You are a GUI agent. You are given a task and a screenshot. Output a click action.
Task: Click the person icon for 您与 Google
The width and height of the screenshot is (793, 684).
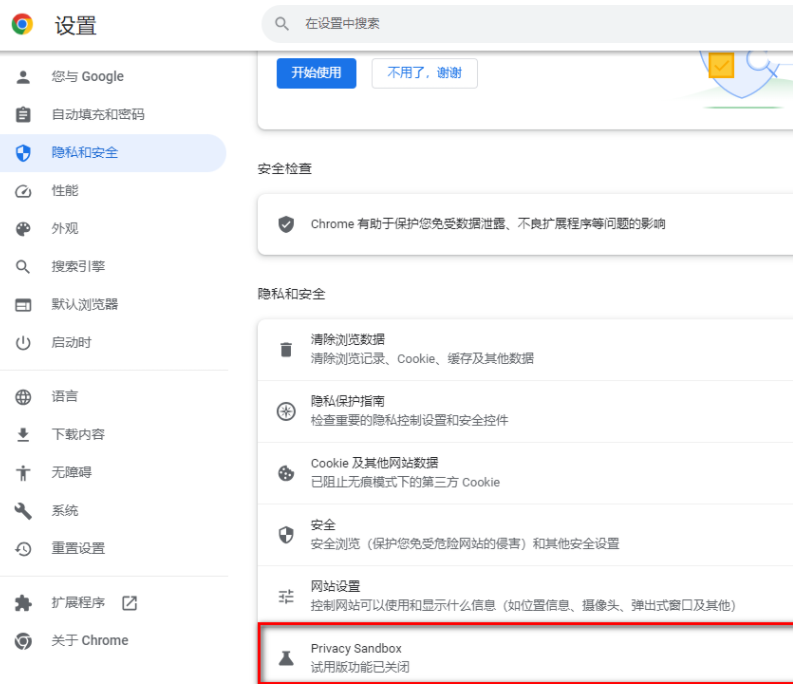[x=23, y=77]
